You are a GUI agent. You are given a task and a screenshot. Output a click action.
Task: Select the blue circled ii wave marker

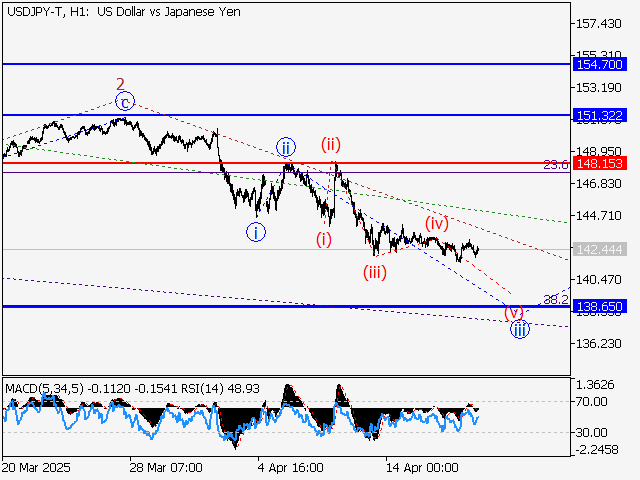(286, 147)
